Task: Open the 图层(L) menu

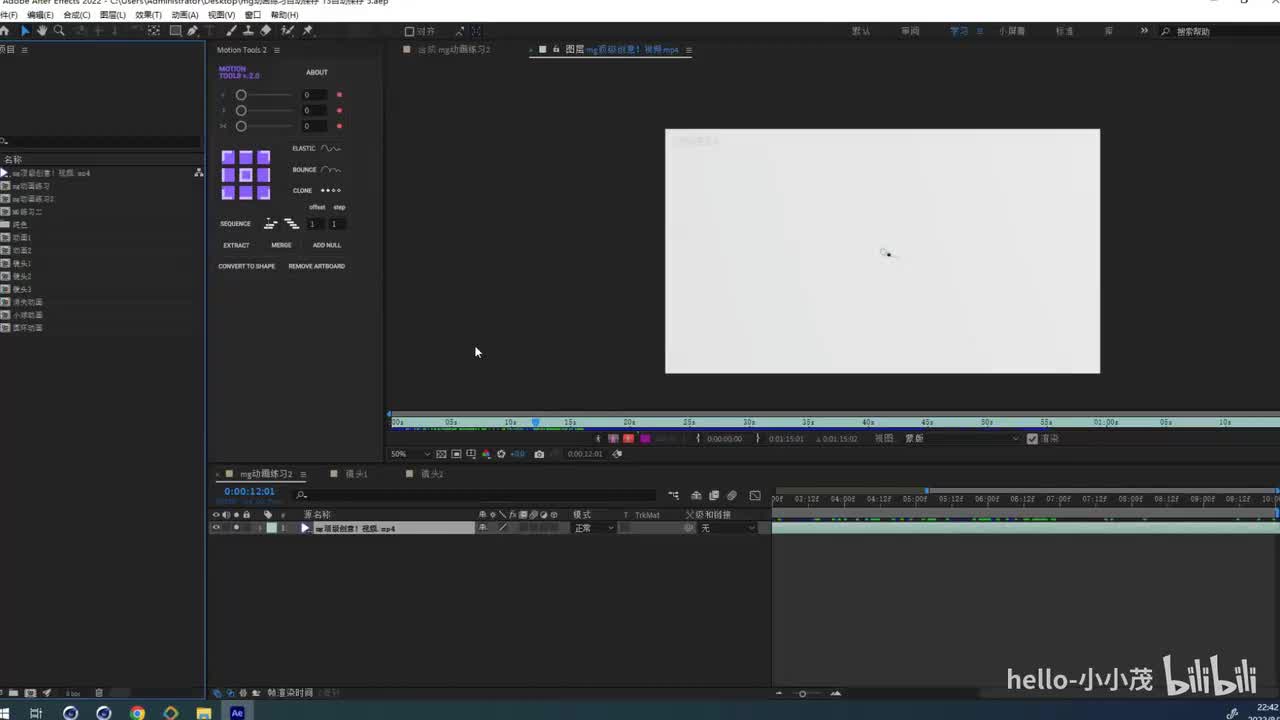Action: click(113, 15)
